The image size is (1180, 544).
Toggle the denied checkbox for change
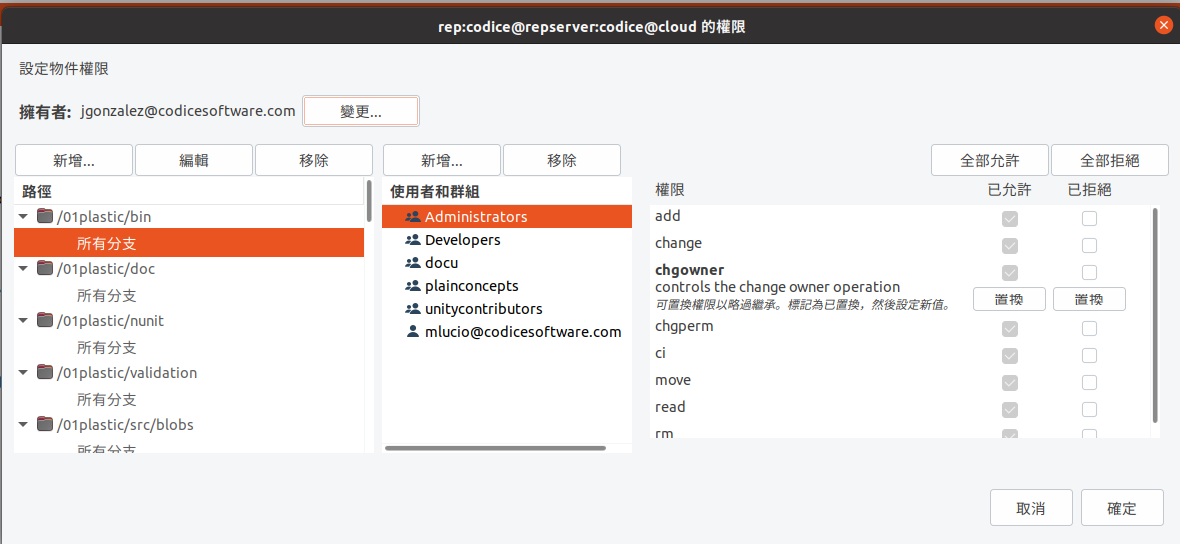[1089, 246]
